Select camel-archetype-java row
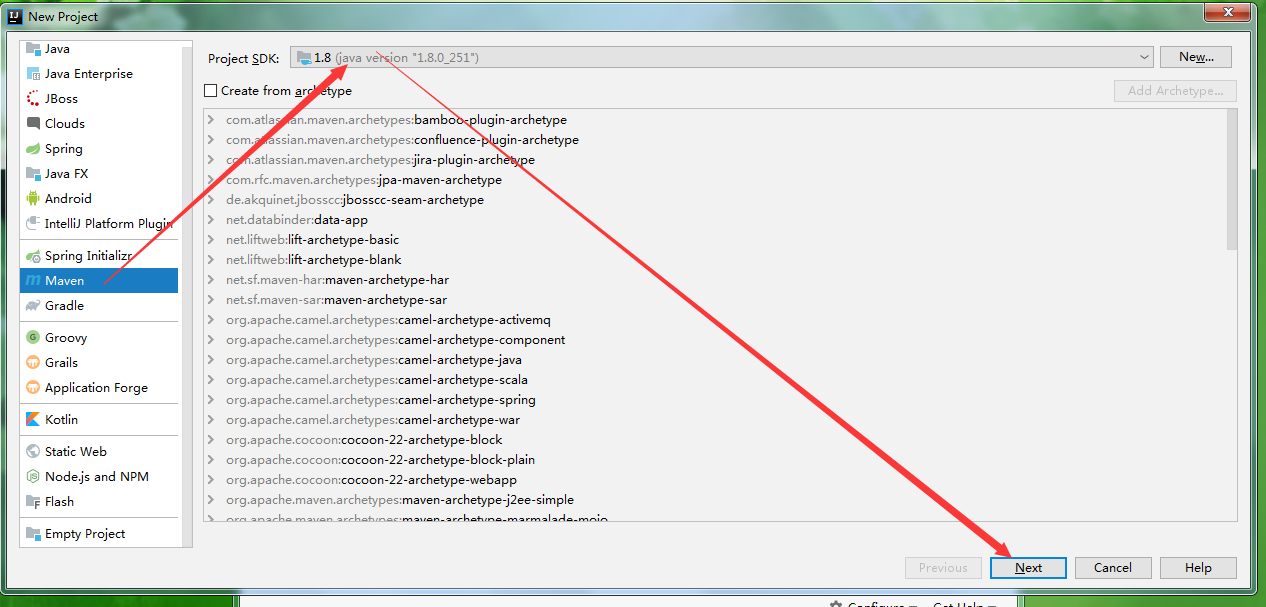This screenshot has width=1266, height=607. tap(714, 360)
